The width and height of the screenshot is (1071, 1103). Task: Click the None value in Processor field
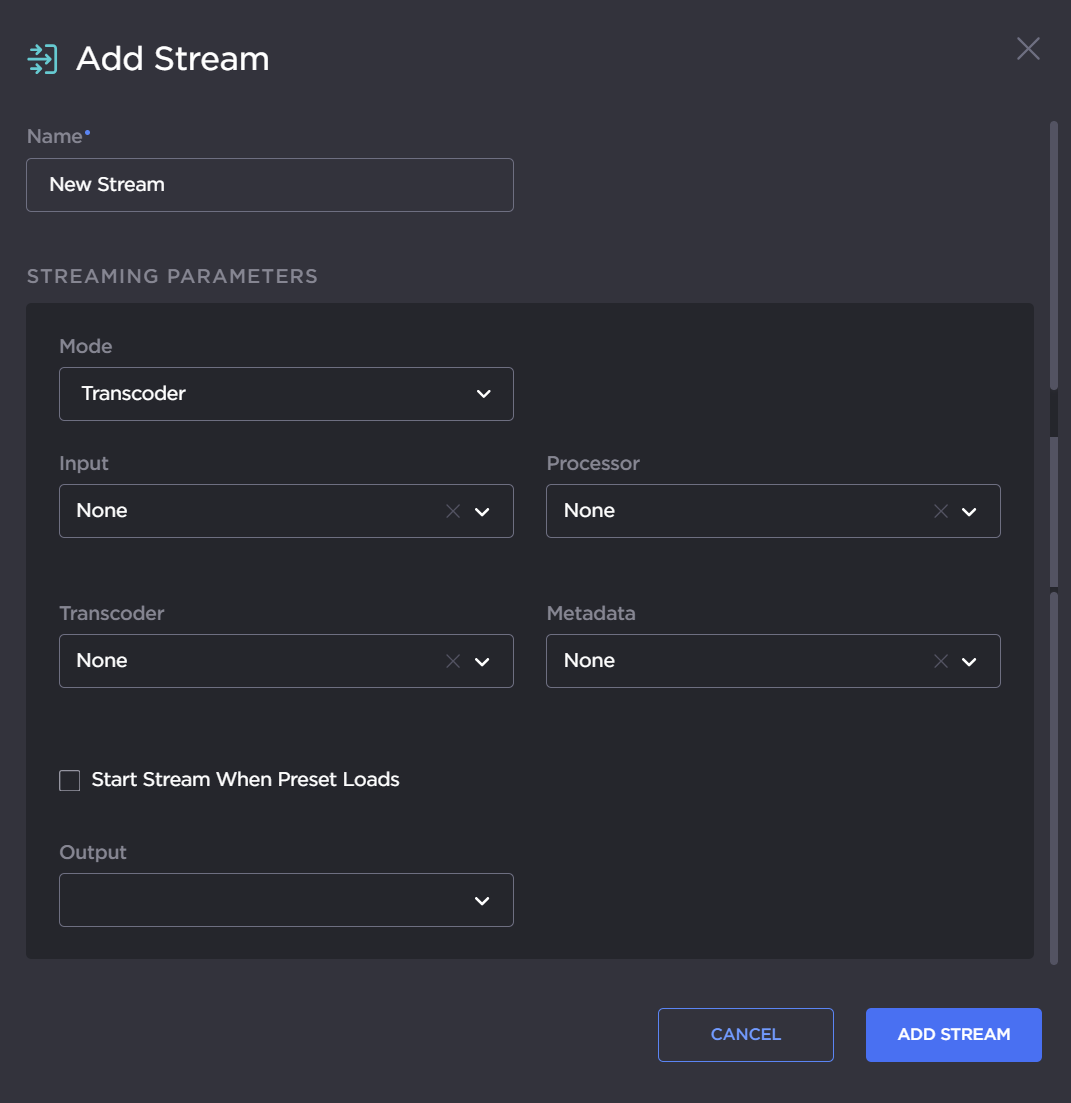pyautogui.click(x=589, y=511)
